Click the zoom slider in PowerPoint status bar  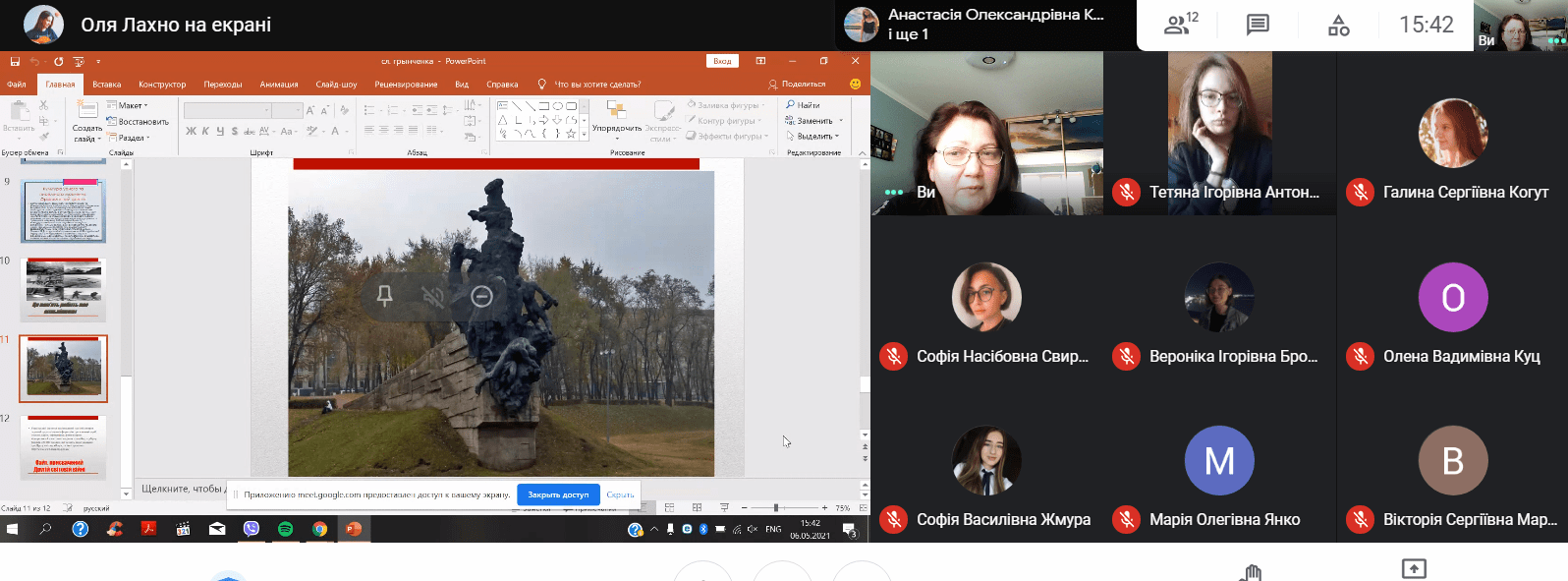click(776, 507)
